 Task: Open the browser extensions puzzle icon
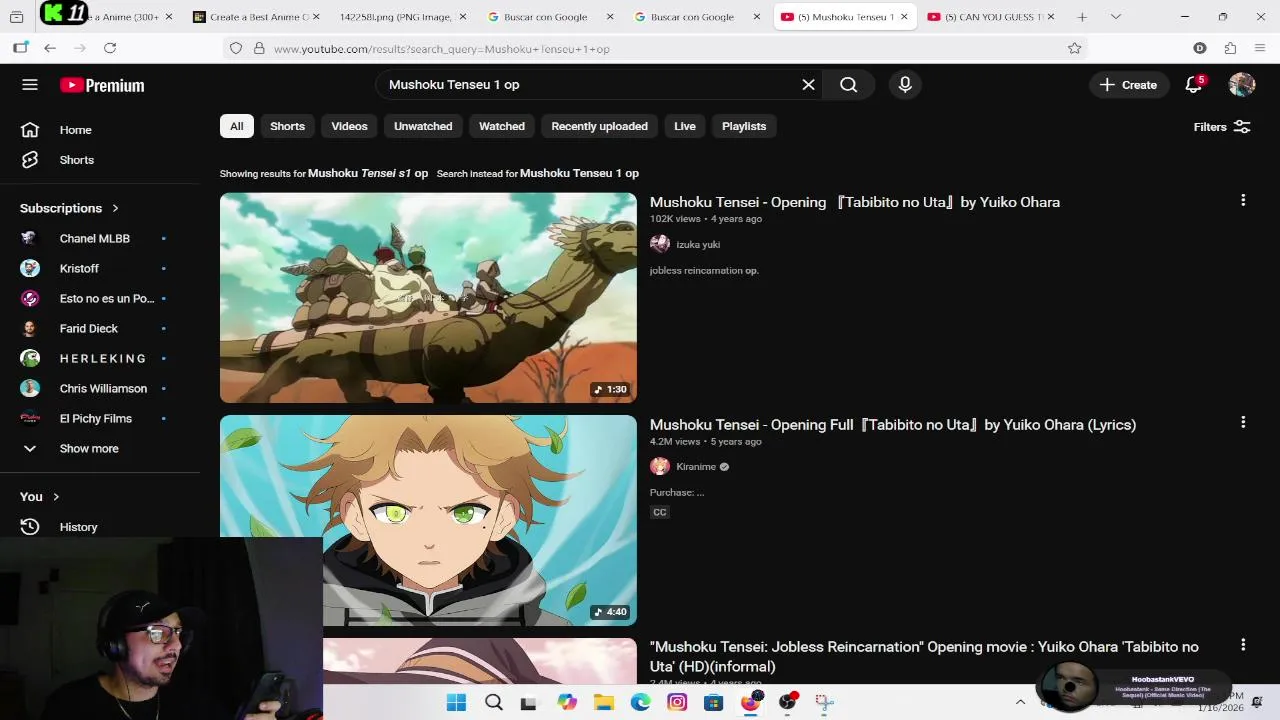click(x=1230, y=48)
